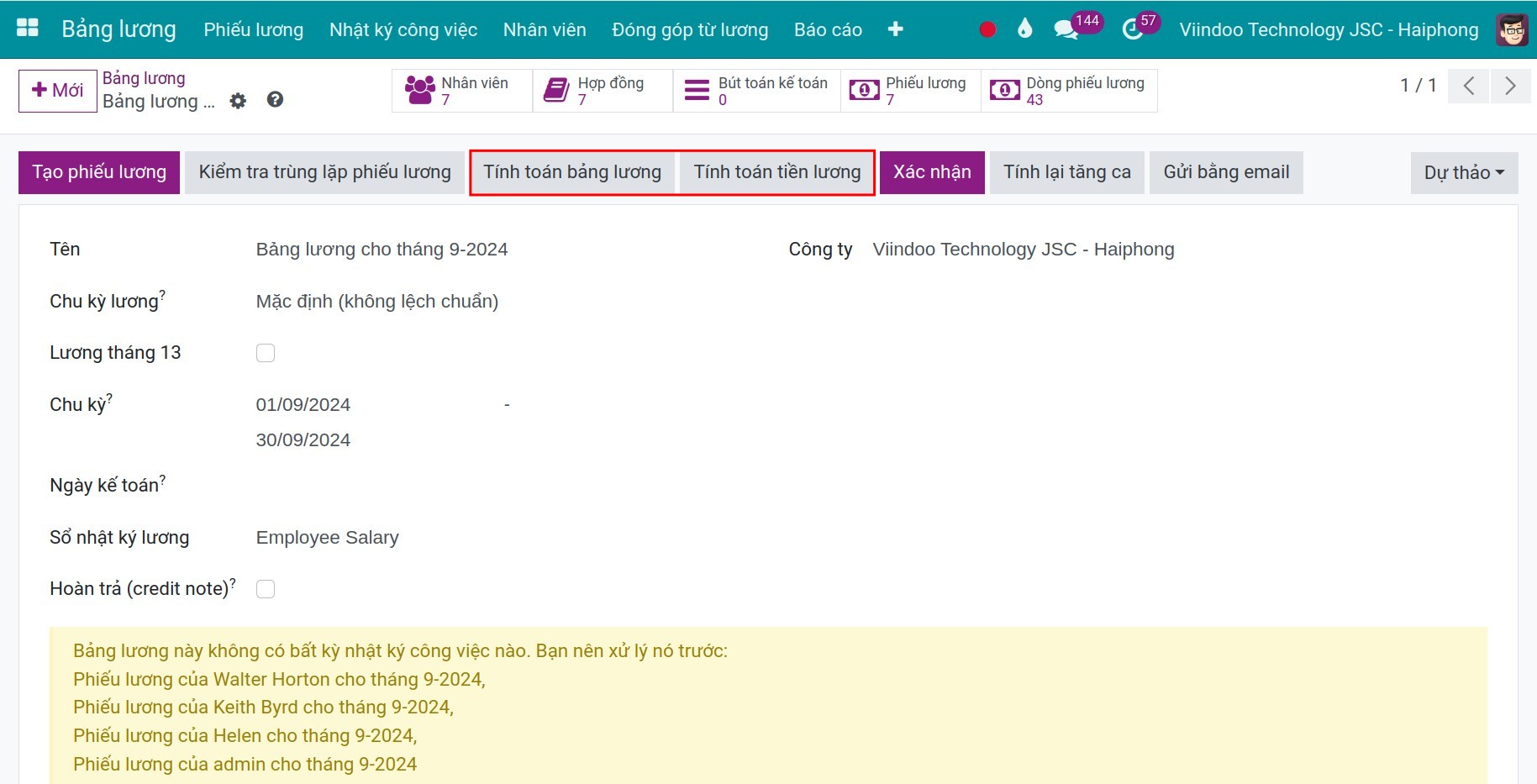Click Bảng lương breadcrumb link
The image size is (1537, 784).
click(144, 78)
